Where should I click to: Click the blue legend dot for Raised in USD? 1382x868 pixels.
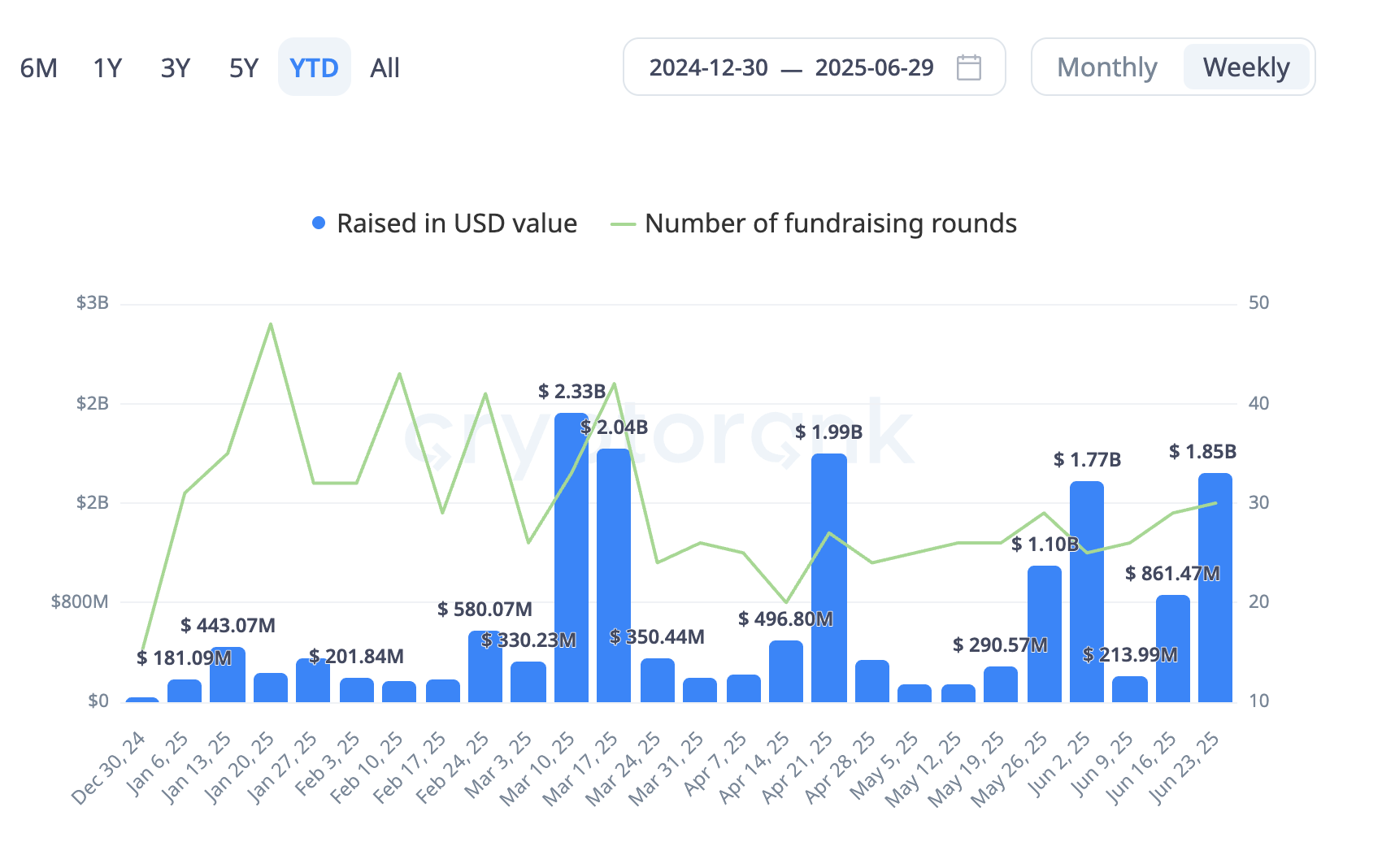point(319,224)
